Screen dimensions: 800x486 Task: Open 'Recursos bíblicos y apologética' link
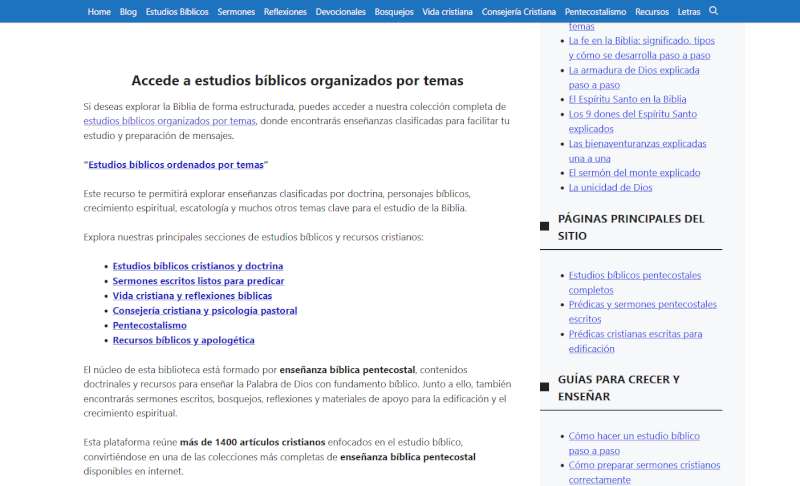click(184, 340)
